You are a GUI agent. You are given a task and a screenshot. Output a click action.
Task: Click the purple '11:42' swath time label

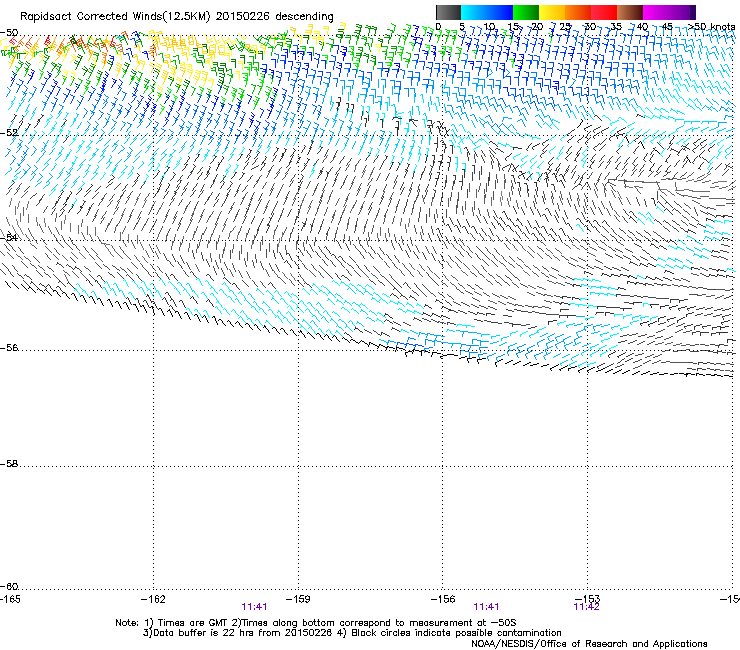tap(586, 607)
